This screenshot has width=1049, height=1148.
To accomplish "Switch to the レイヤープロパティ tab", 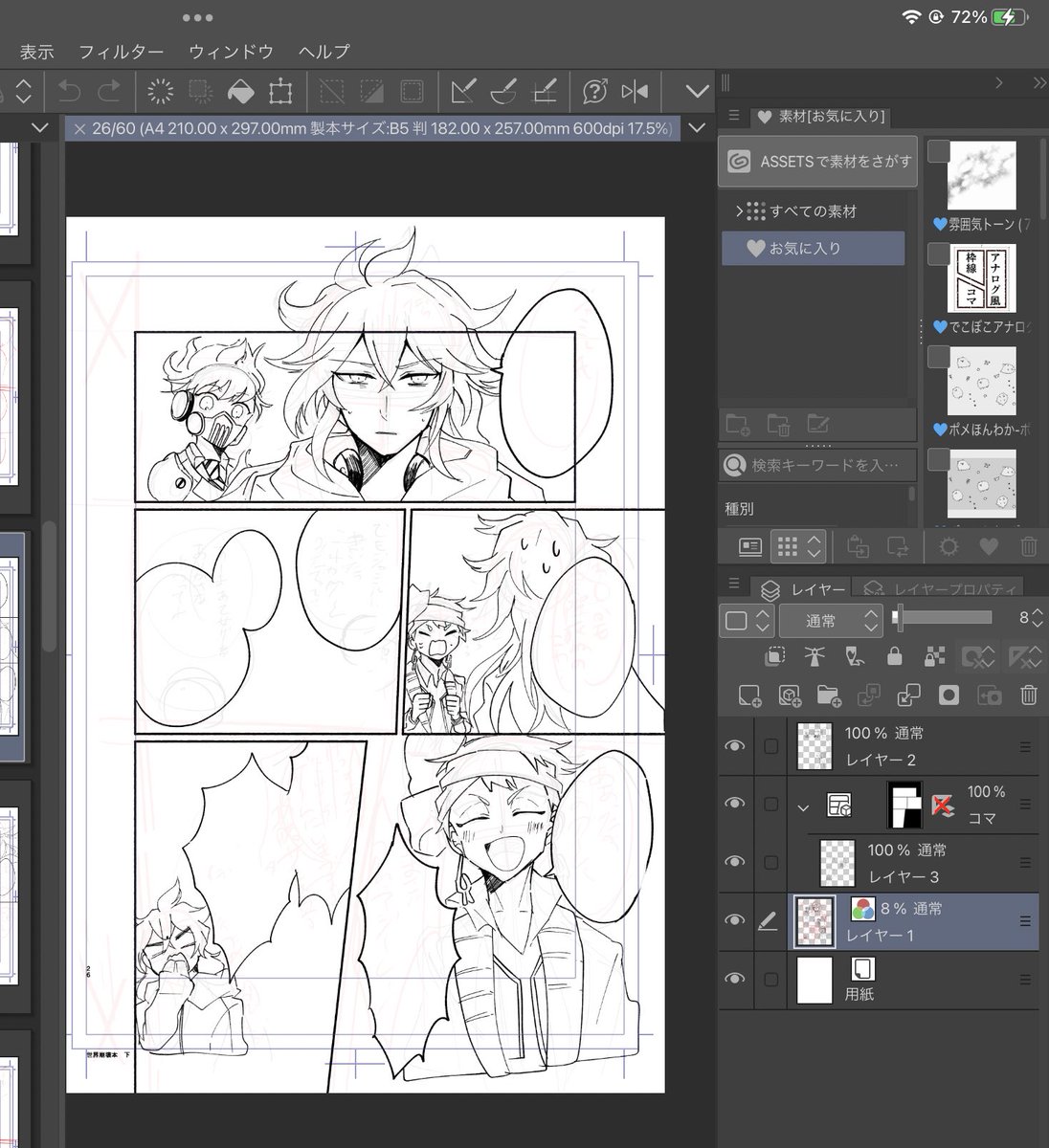I will (939, 590).
